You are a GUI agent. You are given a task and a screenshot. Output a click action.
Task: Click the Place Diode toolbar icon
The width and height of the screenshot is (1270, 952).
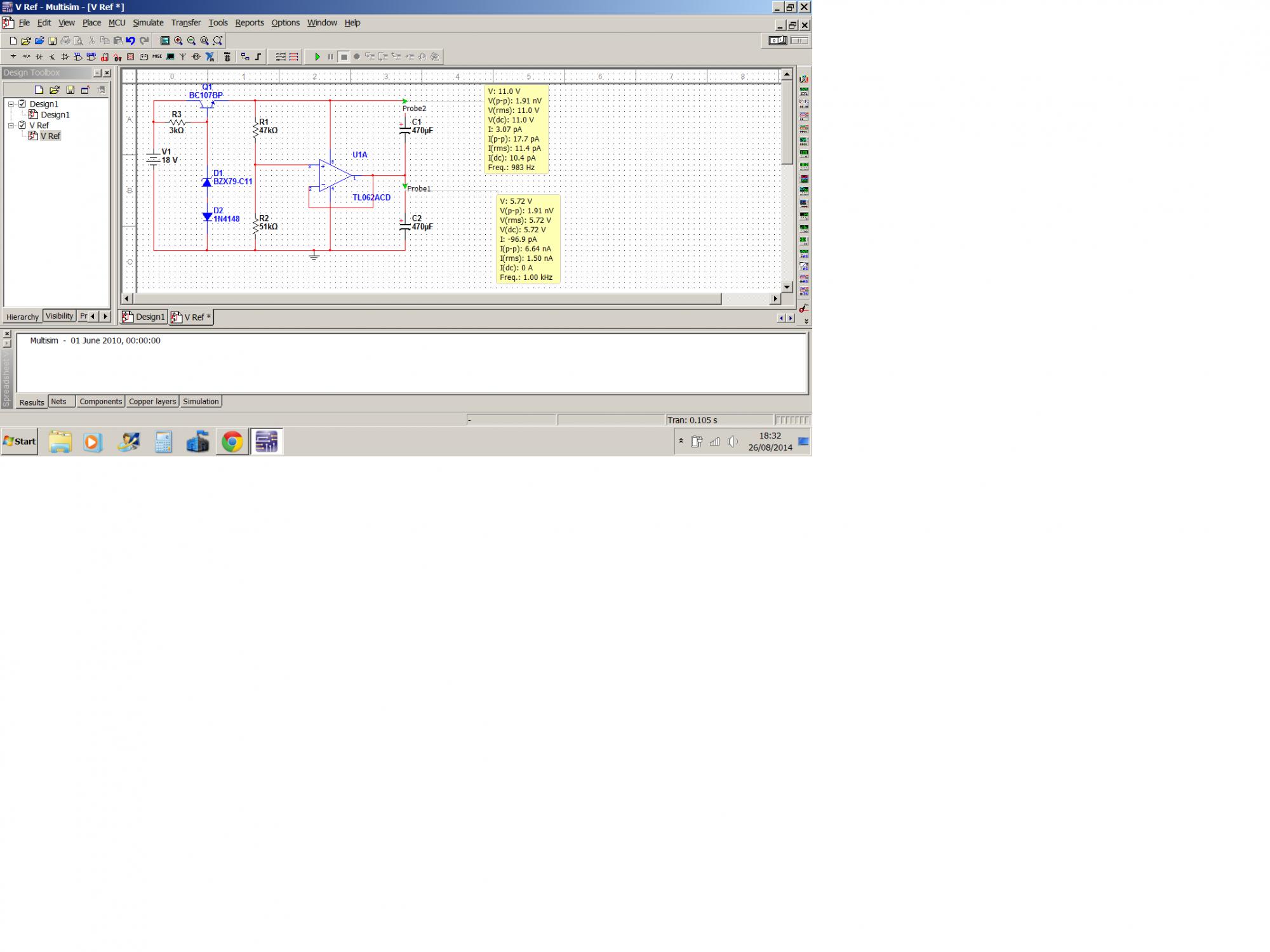[39, 57]
